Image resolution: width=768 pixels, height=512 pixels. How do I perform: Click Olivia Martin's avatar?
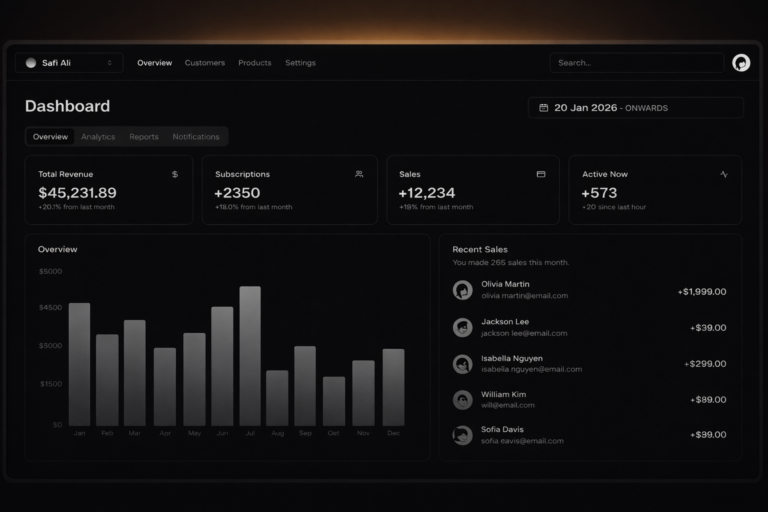coord(462,290)
